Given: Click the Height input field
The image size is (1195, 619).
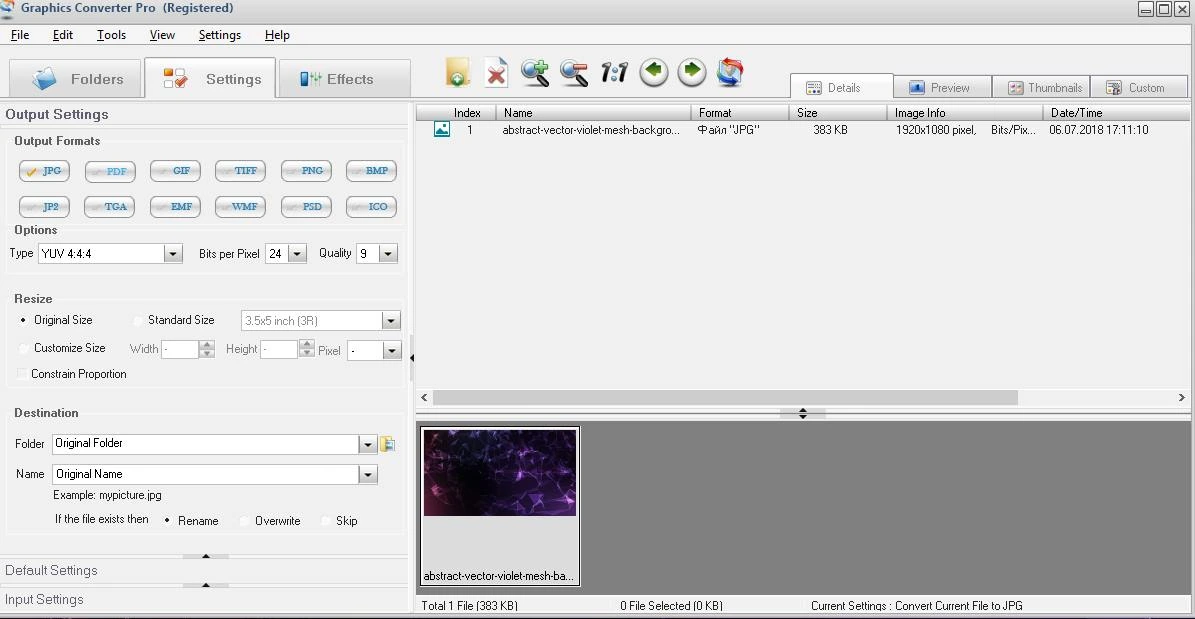Looking at the screenshot, I should click(x=279, y=350).
